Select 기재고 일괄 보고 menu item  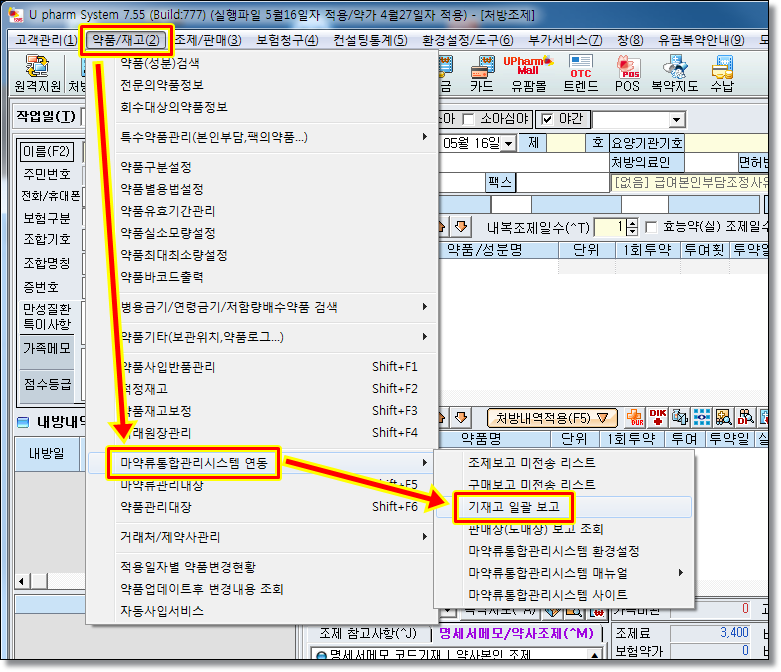coord(513,507)
